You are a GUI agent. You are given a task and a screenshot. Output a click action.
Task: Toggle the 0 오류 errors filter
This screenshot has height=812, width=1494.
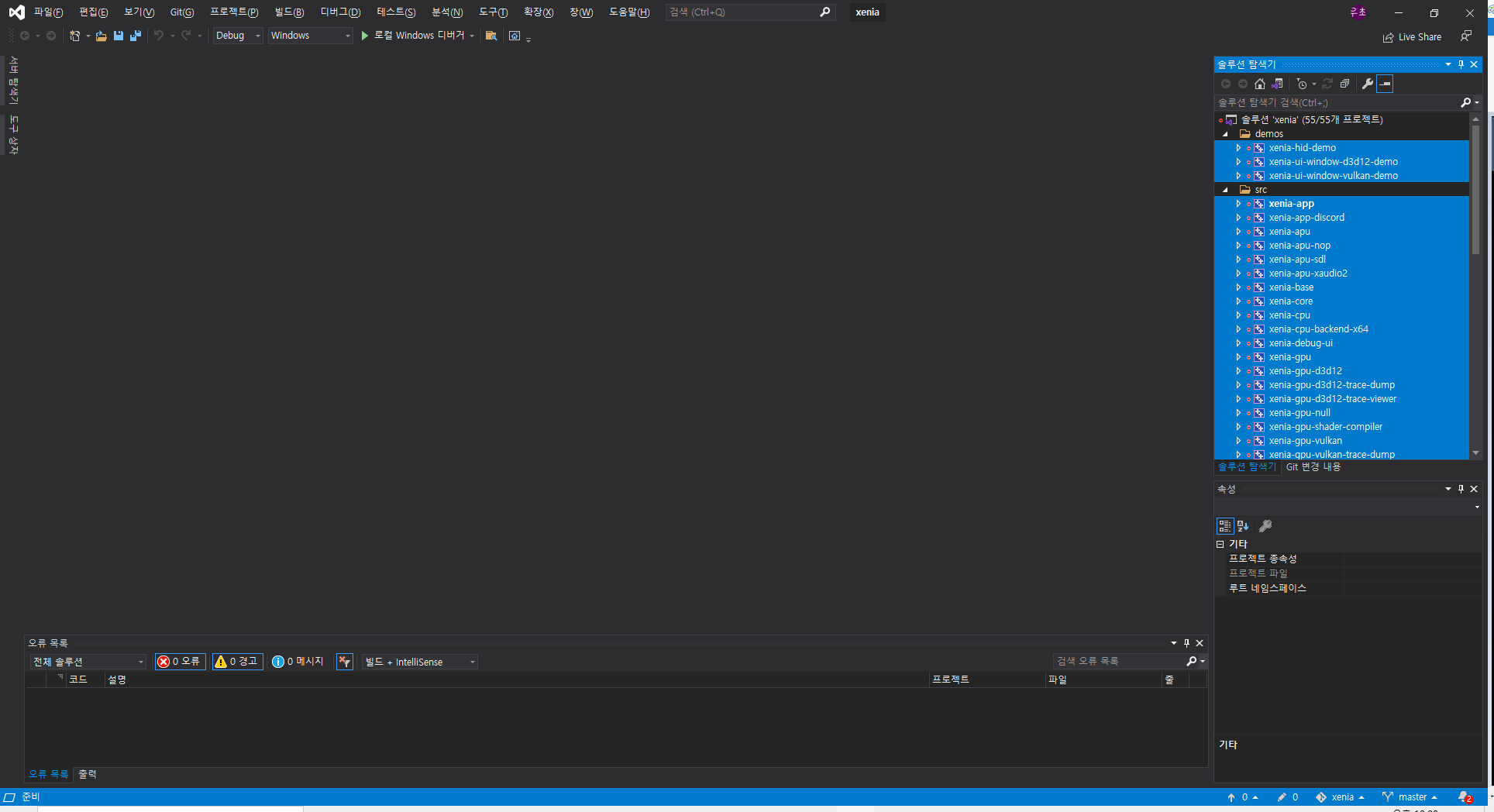pyautogui.click(x=180, y=661)
